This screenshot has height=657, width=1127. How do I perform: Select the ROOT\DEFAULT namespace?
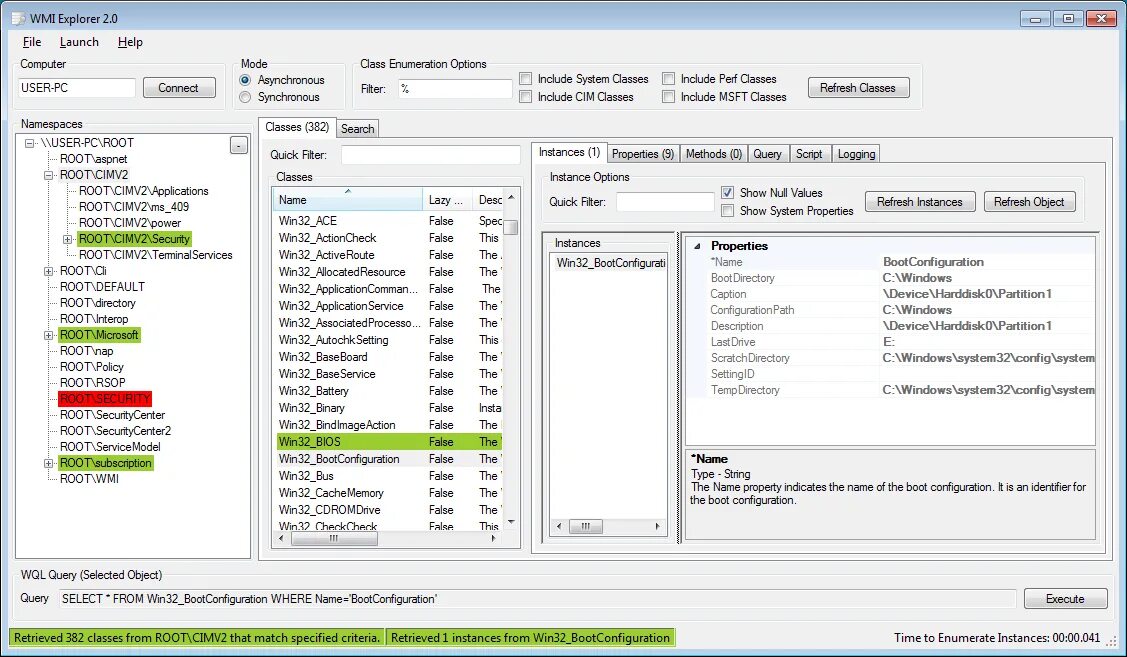coord(102,287)
